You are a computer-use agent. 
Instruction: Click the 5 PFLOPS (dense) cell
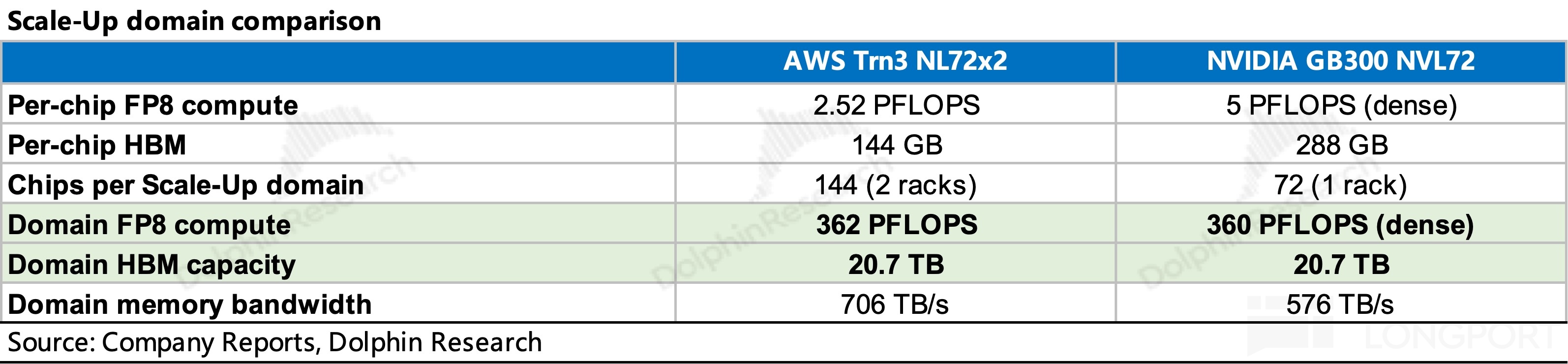point(1341,105)
